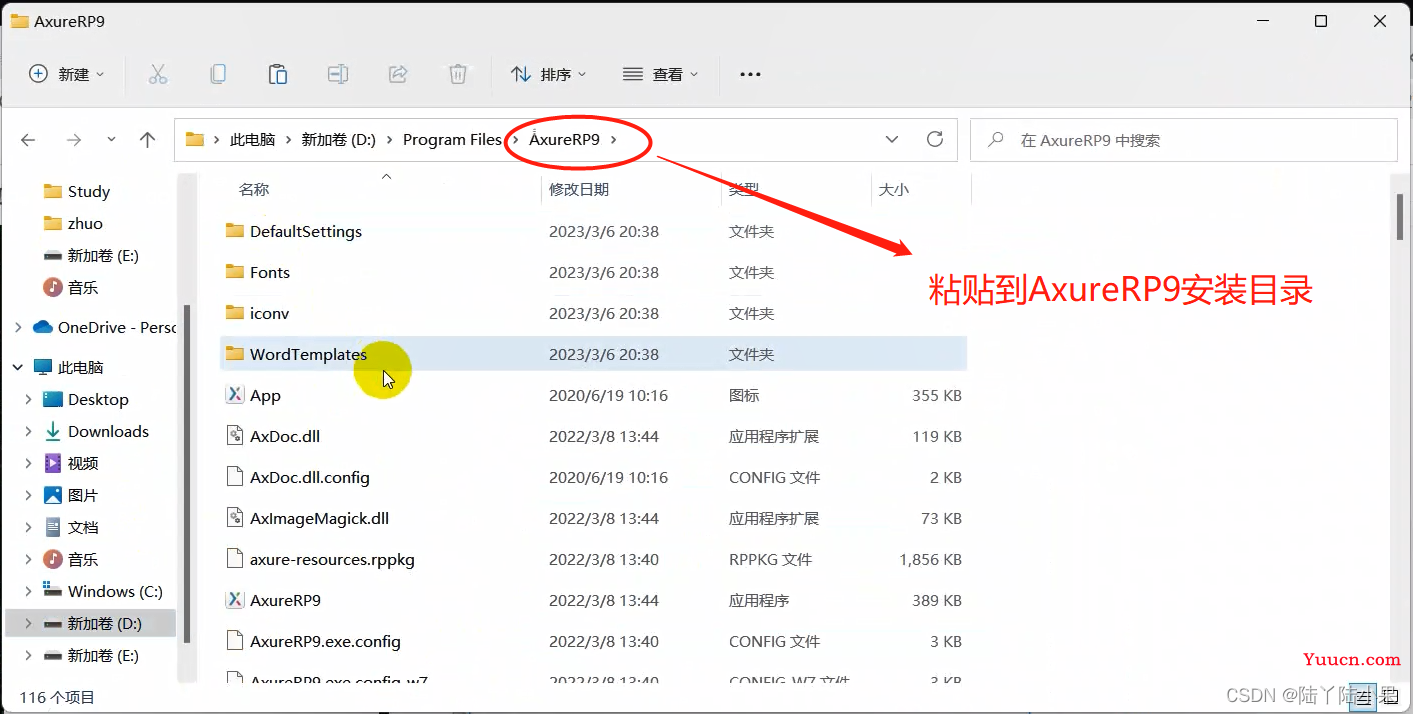The image size is (1413, 714).
Task: Click Program Files in the address path
Action: 452,140
